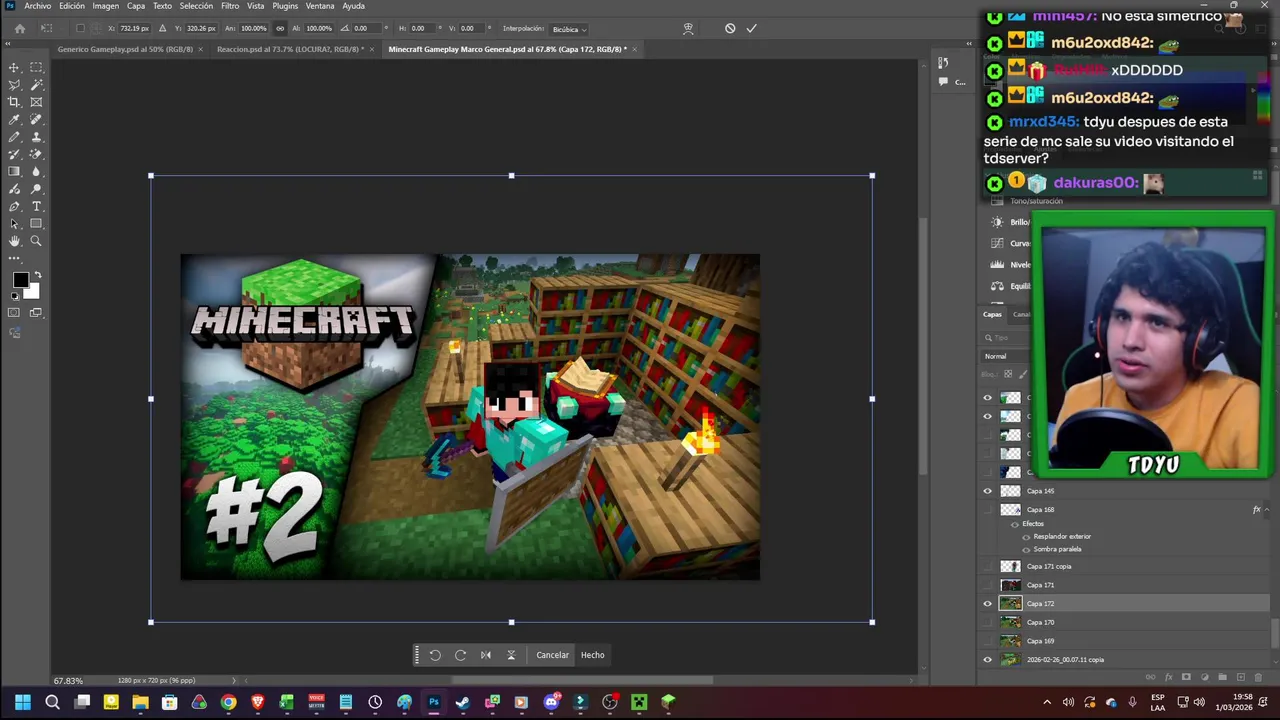Click the Cancelar button
The width and height of the screenshot is (1280, 720).
pyautogui.click(x=552, y=655)
